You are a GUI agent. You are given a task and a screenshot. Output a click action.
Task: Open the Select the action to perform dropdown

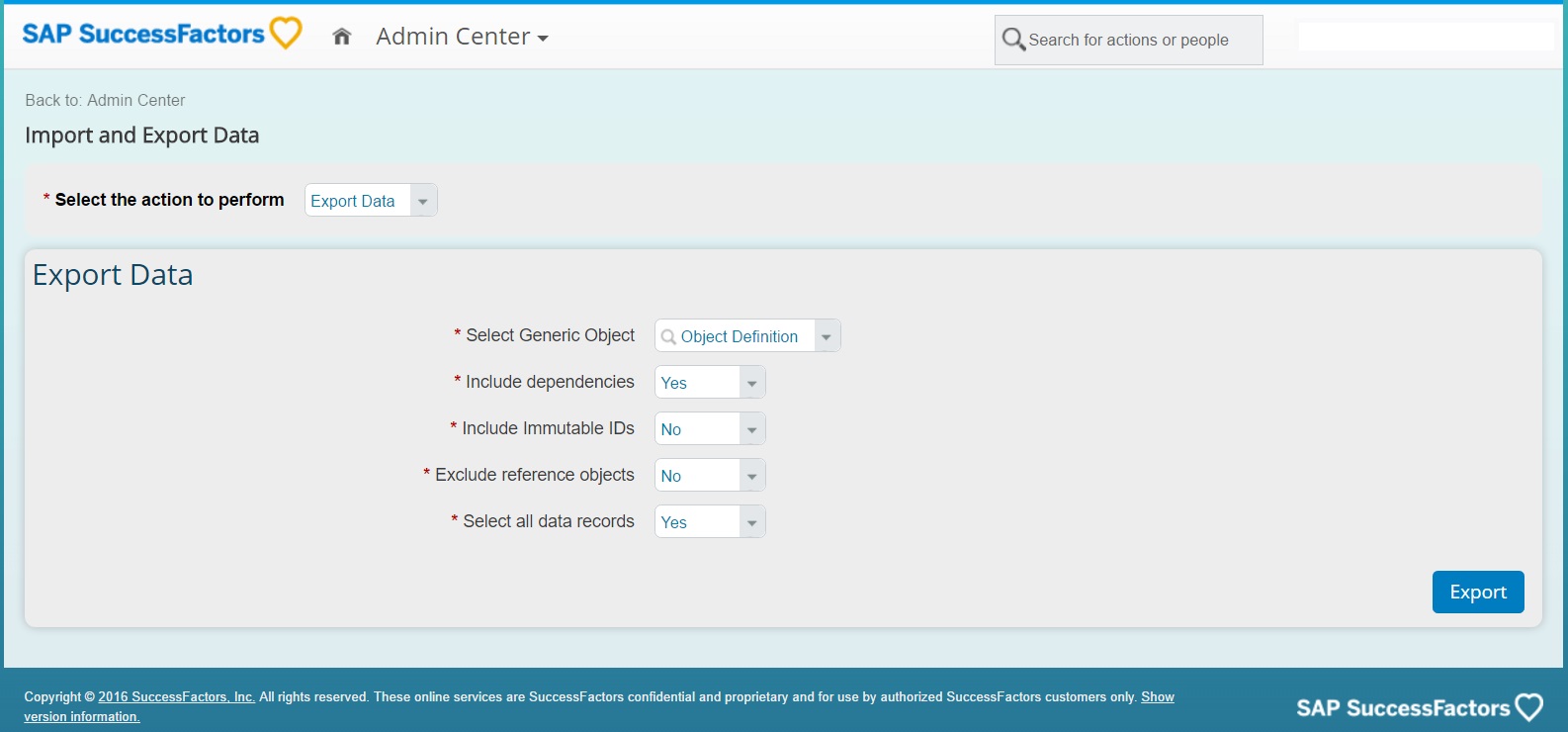(x=371, y=201)
